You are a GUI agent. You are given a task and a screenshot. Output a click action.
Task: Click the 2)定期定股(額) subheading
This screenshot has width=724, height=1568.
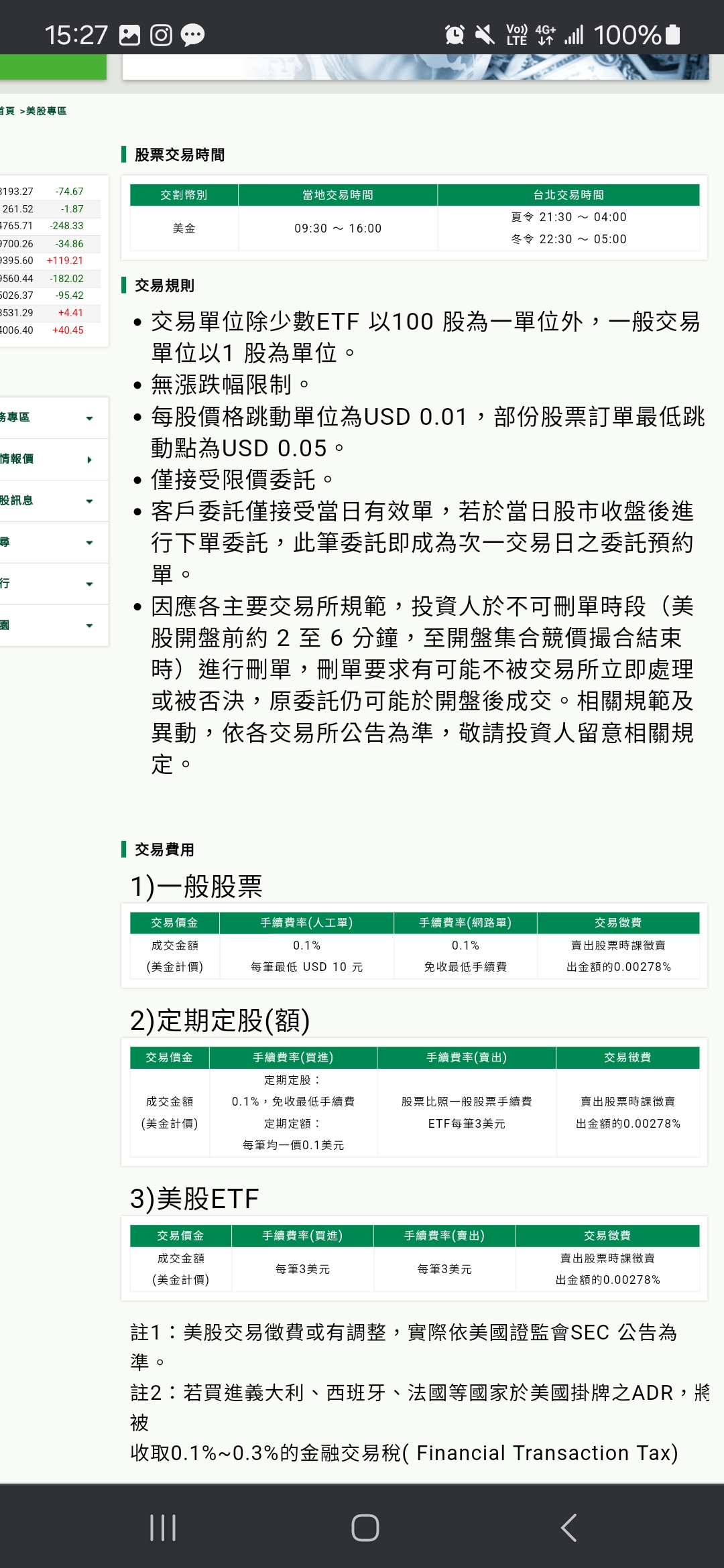click(220, 1021)
